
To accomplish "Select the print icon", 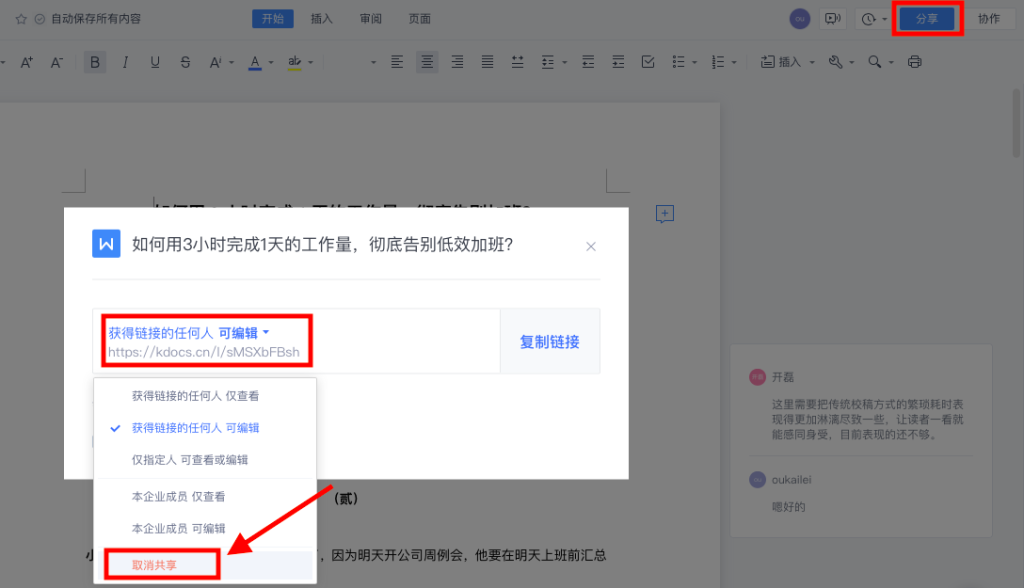I will (914, 61).
